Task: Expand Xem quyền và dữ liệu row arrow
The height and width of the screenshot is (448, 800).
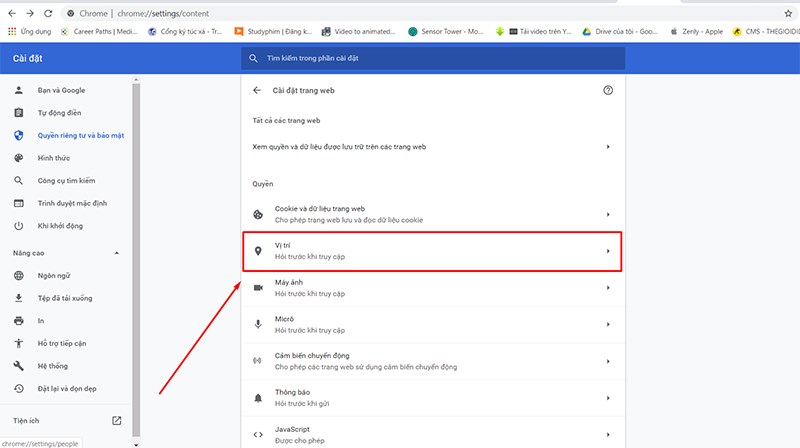Action: [608, 146]
